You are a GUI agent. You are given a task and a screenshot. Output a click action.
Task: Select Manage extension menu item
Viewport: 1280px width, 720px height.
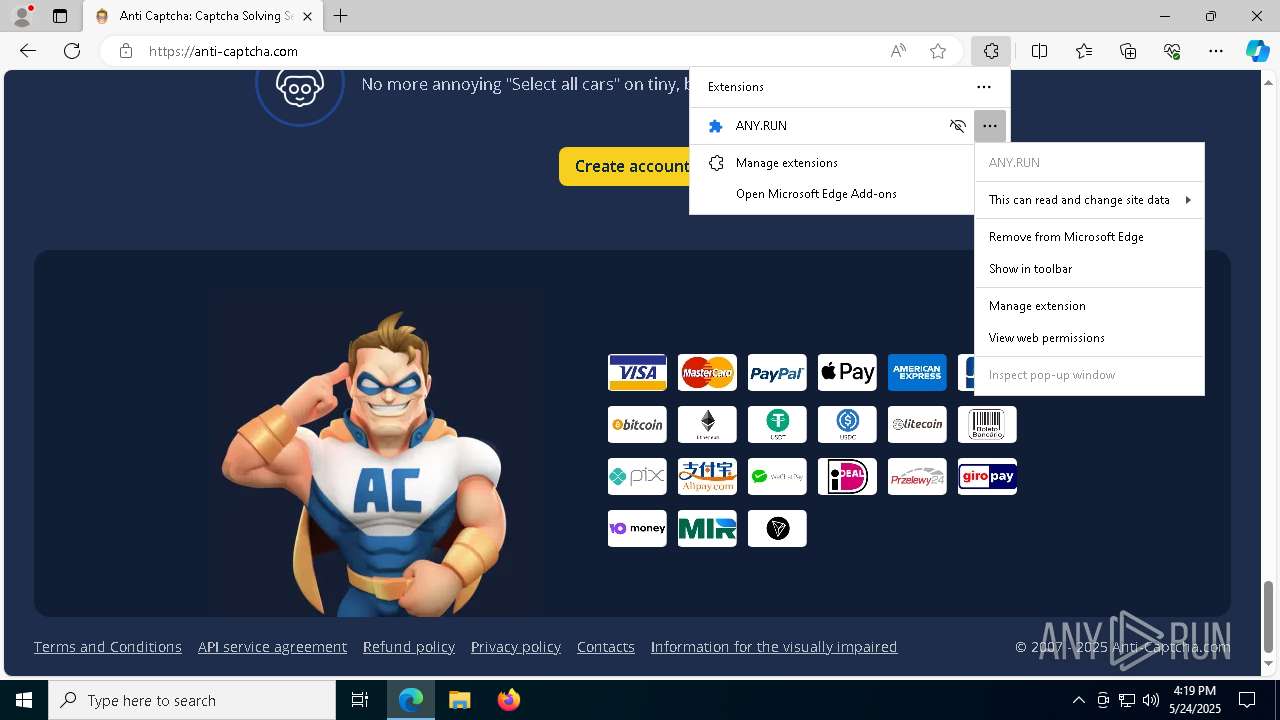coord(1089,306)
